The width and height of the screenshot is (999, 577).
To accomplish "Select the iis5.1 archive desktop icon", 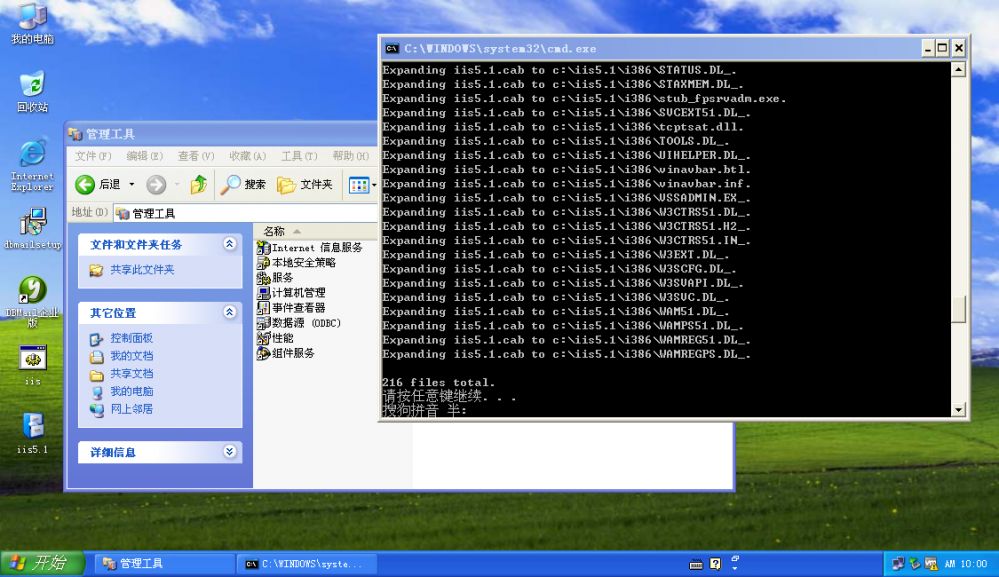I will tap(32, 433).
